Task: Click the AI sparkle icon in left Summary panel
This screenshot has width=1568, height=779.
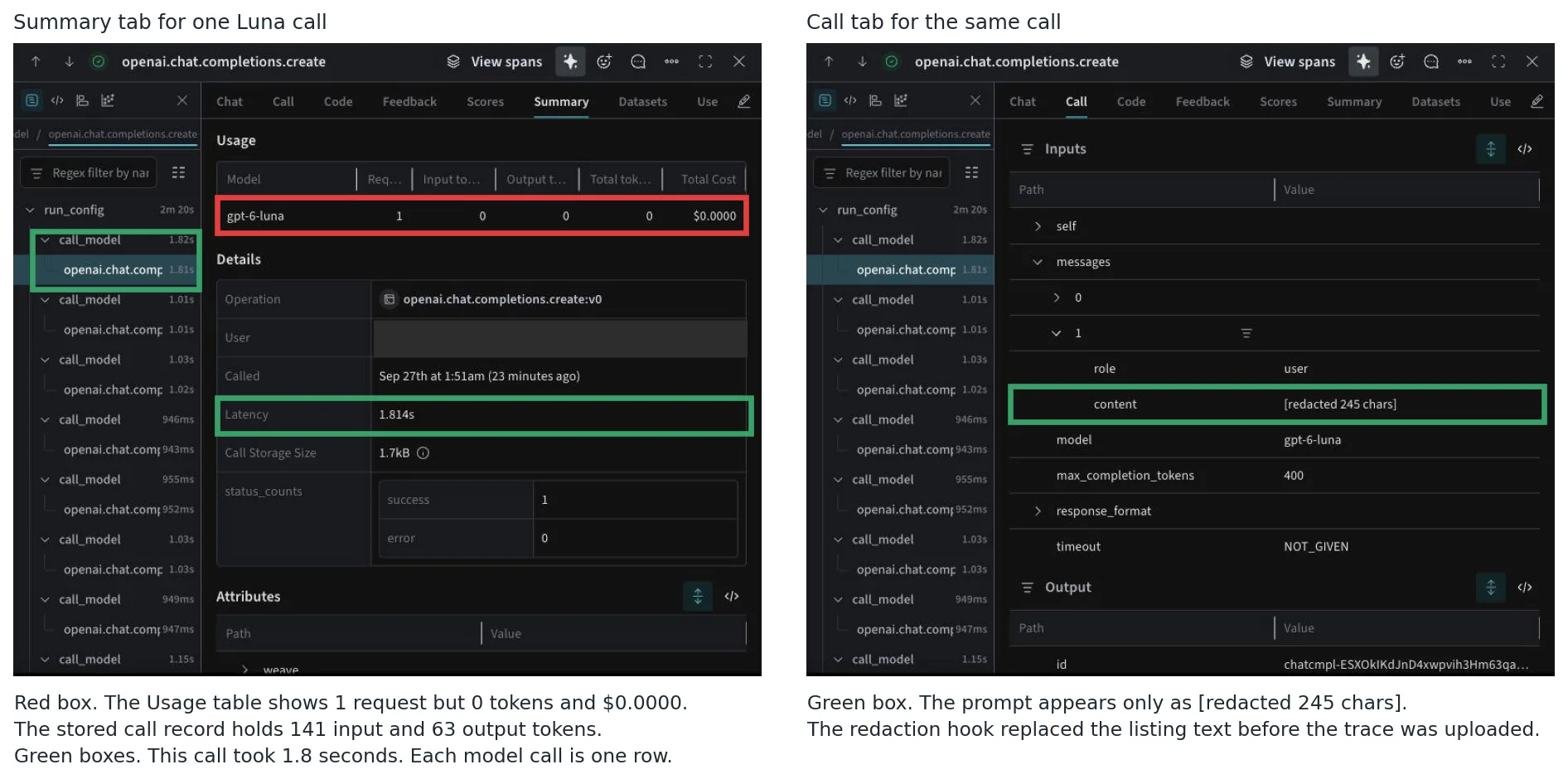Action: click(570, 61)
